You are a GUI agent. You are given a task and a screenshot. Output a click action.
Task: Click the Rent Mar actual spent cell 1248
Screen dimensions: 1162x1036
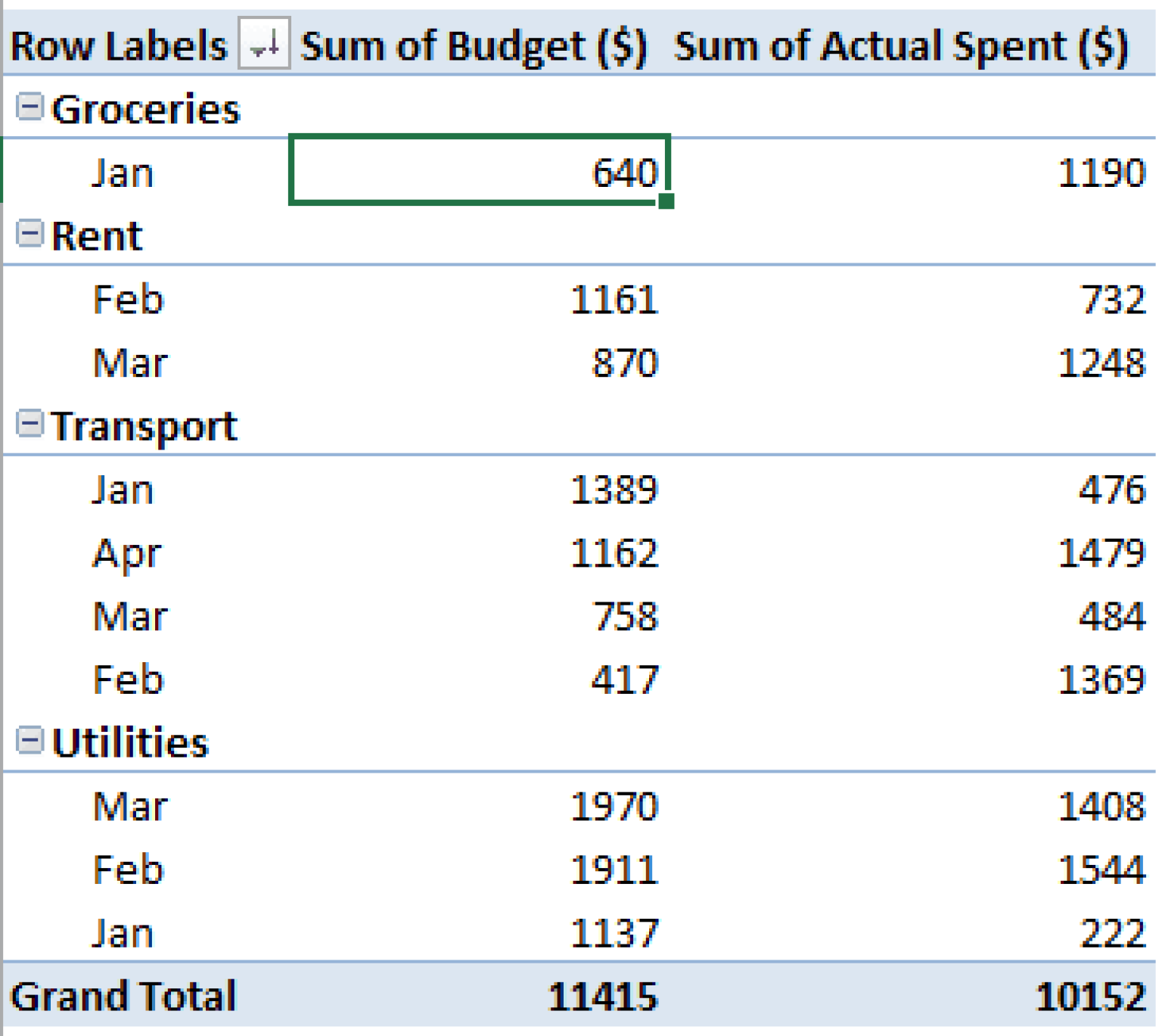pos(1101,362)
